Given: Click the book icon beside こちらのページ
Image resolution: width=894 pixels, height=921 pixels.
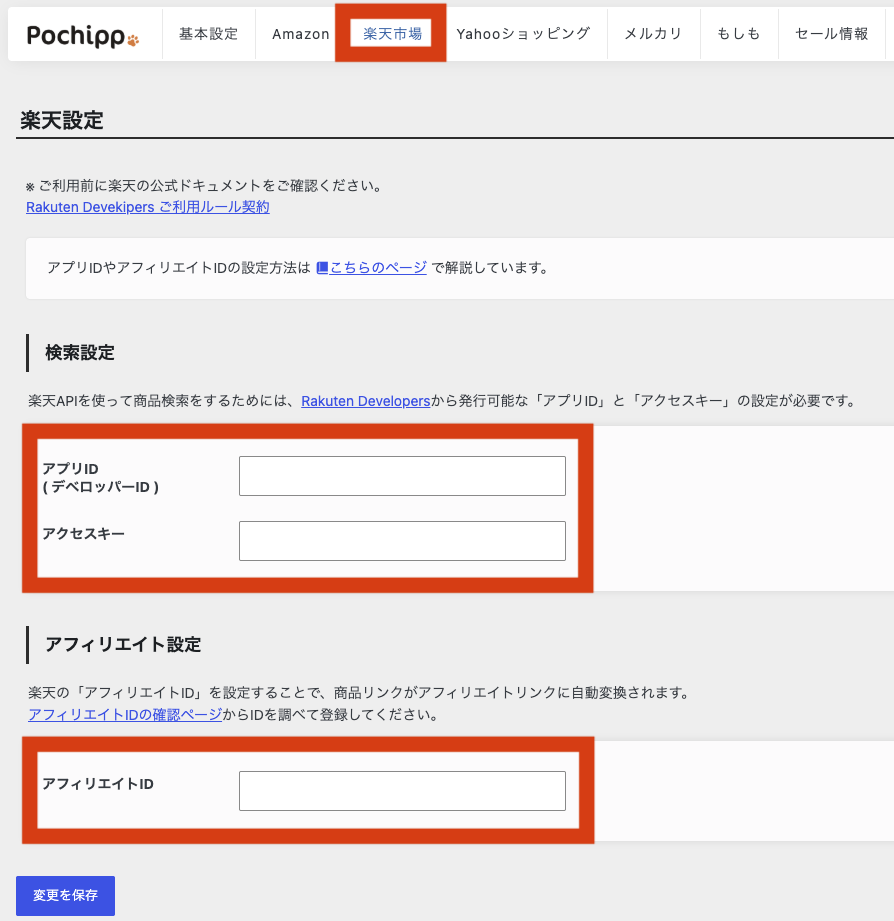Looking at the screenshot, I should click(322, 268).
